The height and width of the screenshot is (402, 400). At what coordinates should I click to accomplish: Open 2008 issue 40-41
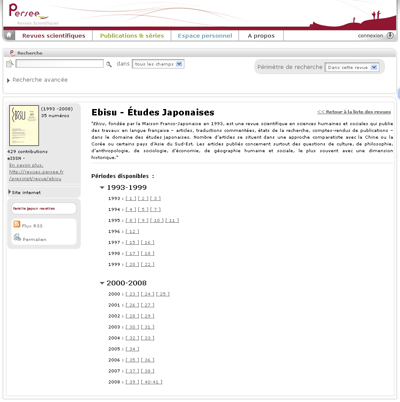pyautogui.click(x=152, y=382)
